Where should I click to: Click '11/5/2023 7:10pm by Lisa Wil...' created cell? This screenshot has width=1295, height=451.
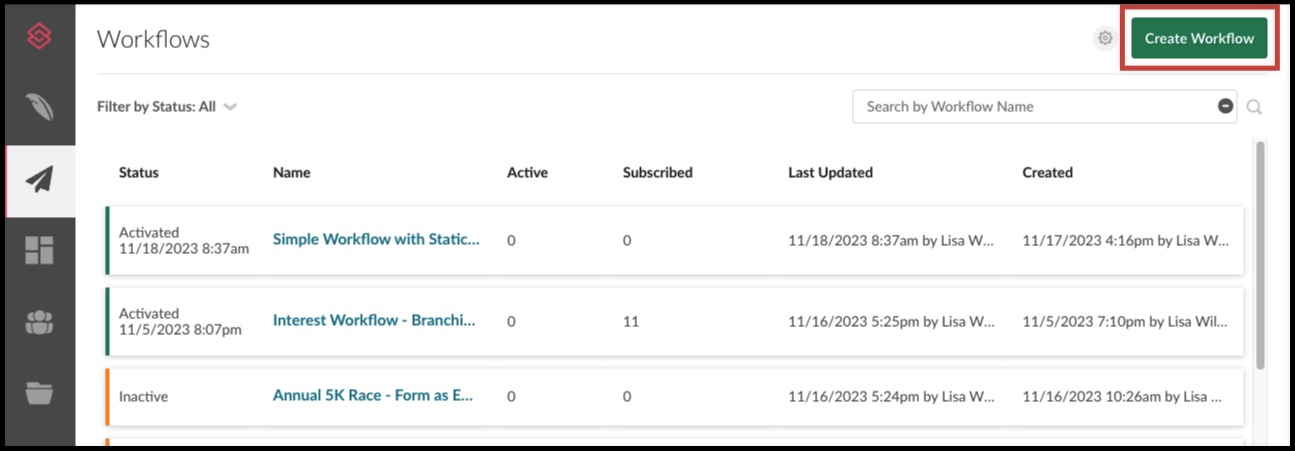point(1126,322)
